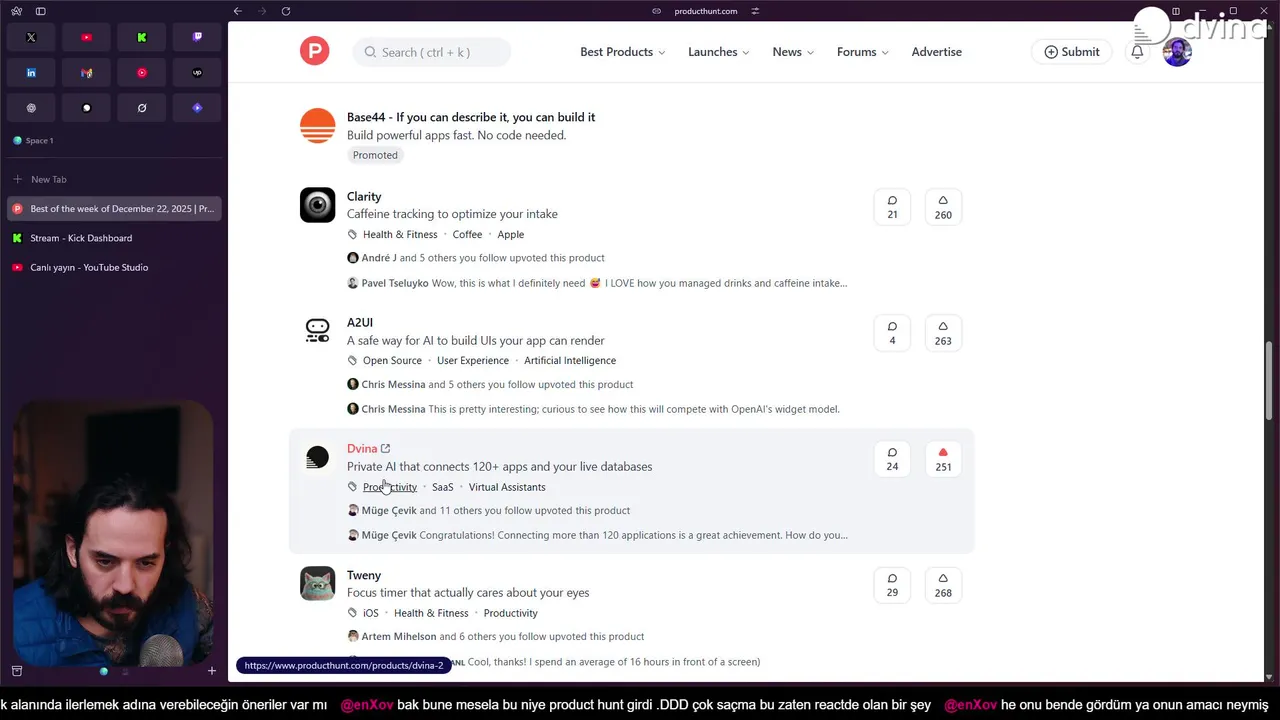
Task: Expand the Launches dropdown menu
Action: click(x=718, y=52)
